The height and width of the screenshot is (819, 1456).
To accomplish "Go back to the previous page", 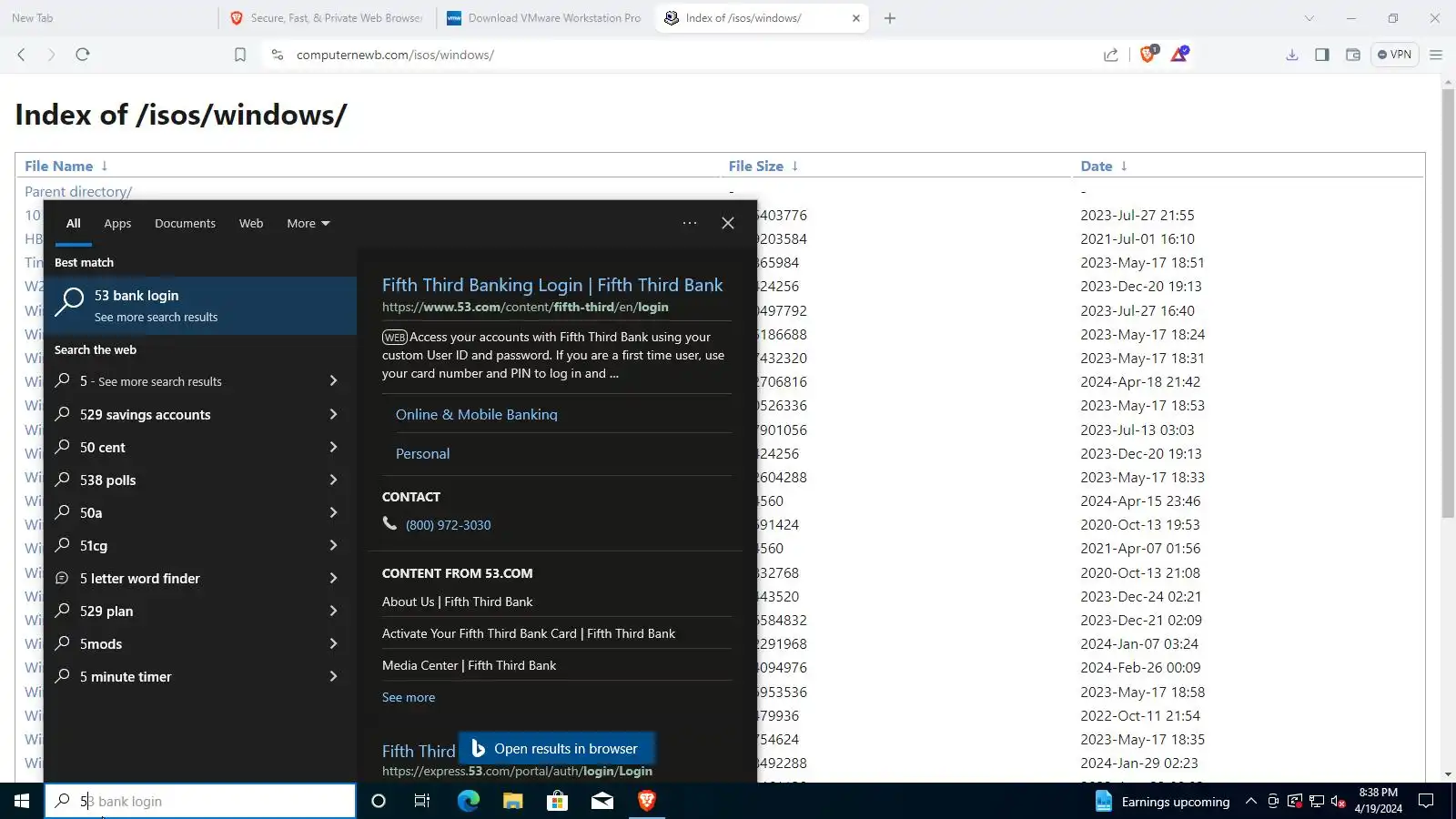I will click(21, 55).
